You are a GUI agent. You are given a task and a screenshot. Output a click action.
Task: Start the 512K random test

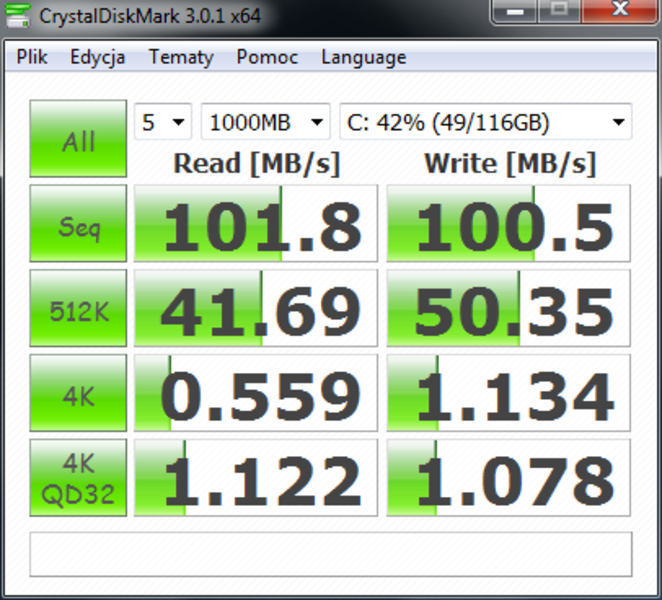coord(78,308)
